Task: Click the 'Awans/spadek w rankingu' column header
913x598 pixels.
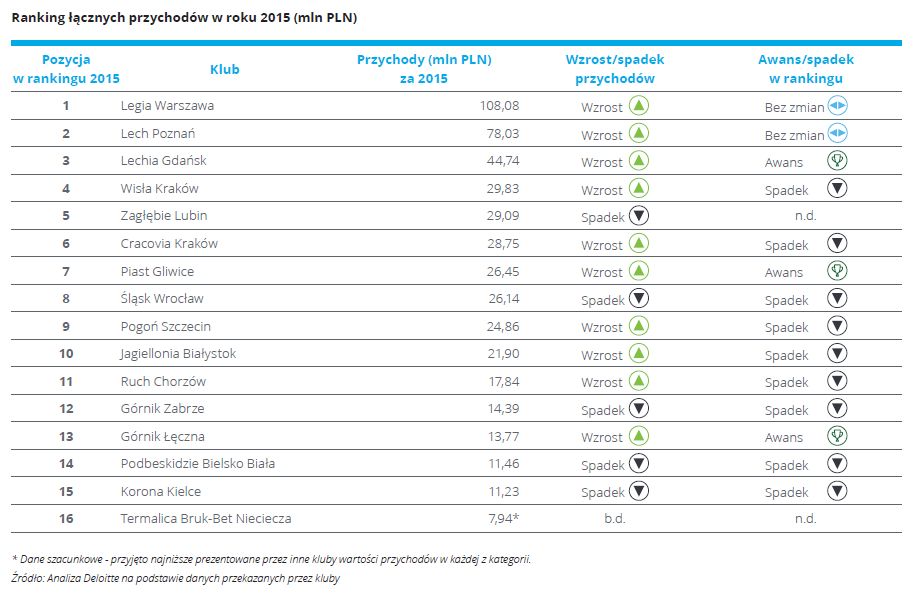Action: point(806,69)
